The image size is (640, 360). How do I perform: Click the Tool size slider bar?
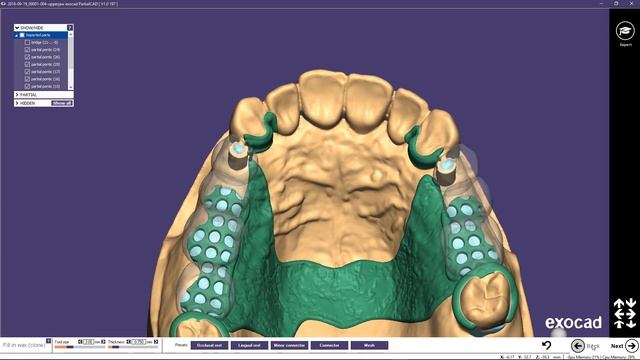point(80,347)
